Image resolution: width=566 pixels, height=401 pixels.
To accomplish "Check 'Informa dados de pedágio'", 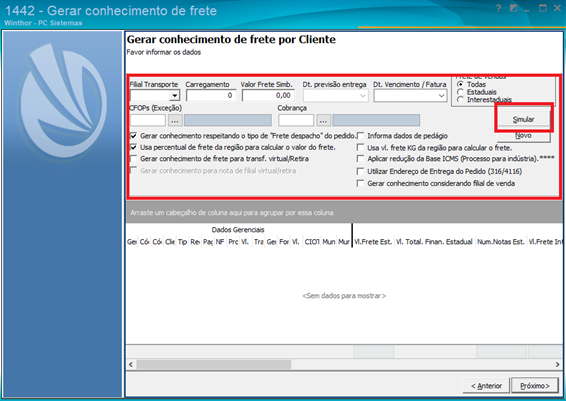I will 360,136.
